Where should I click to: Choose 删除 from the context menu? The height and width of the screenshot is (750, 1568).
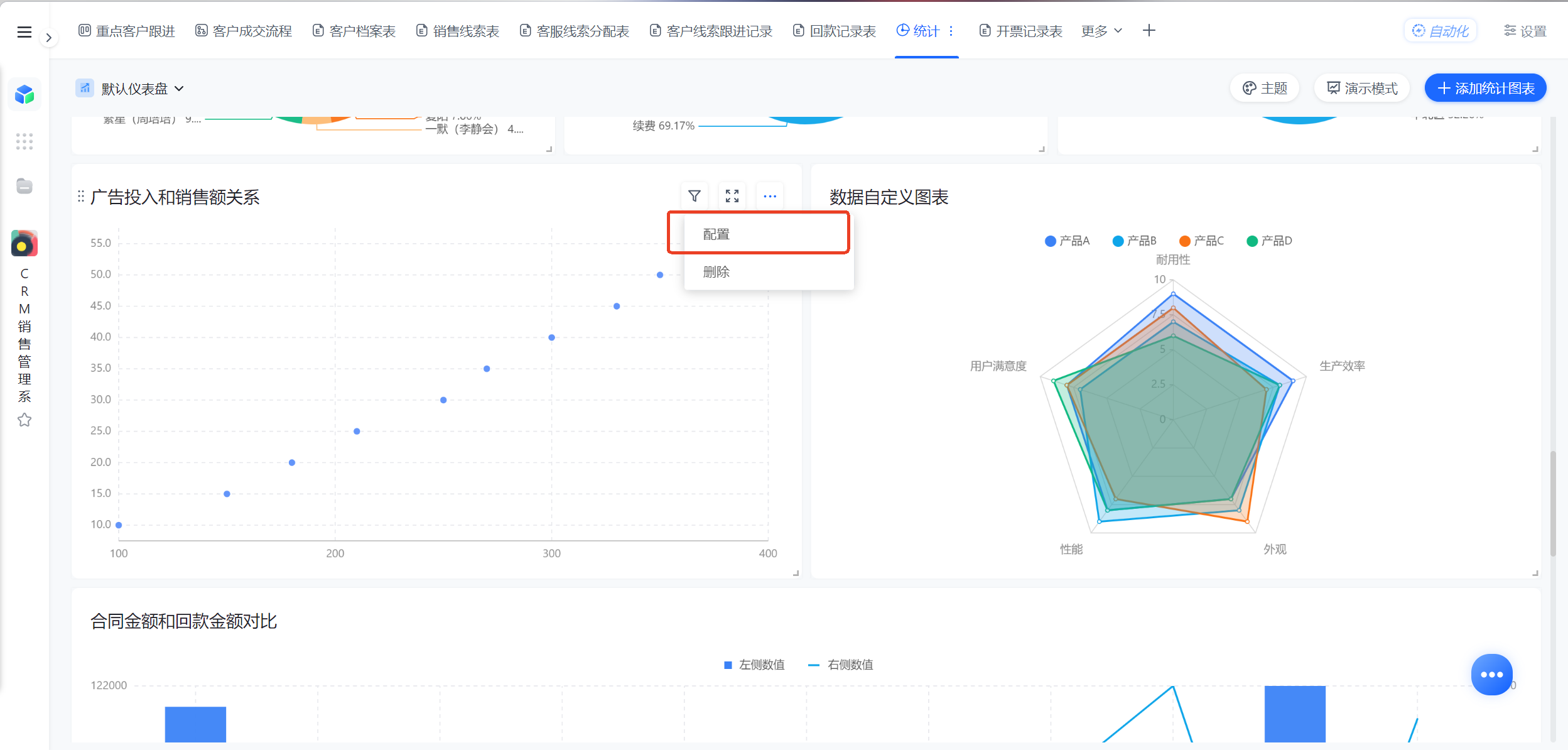tap(769, 271)
